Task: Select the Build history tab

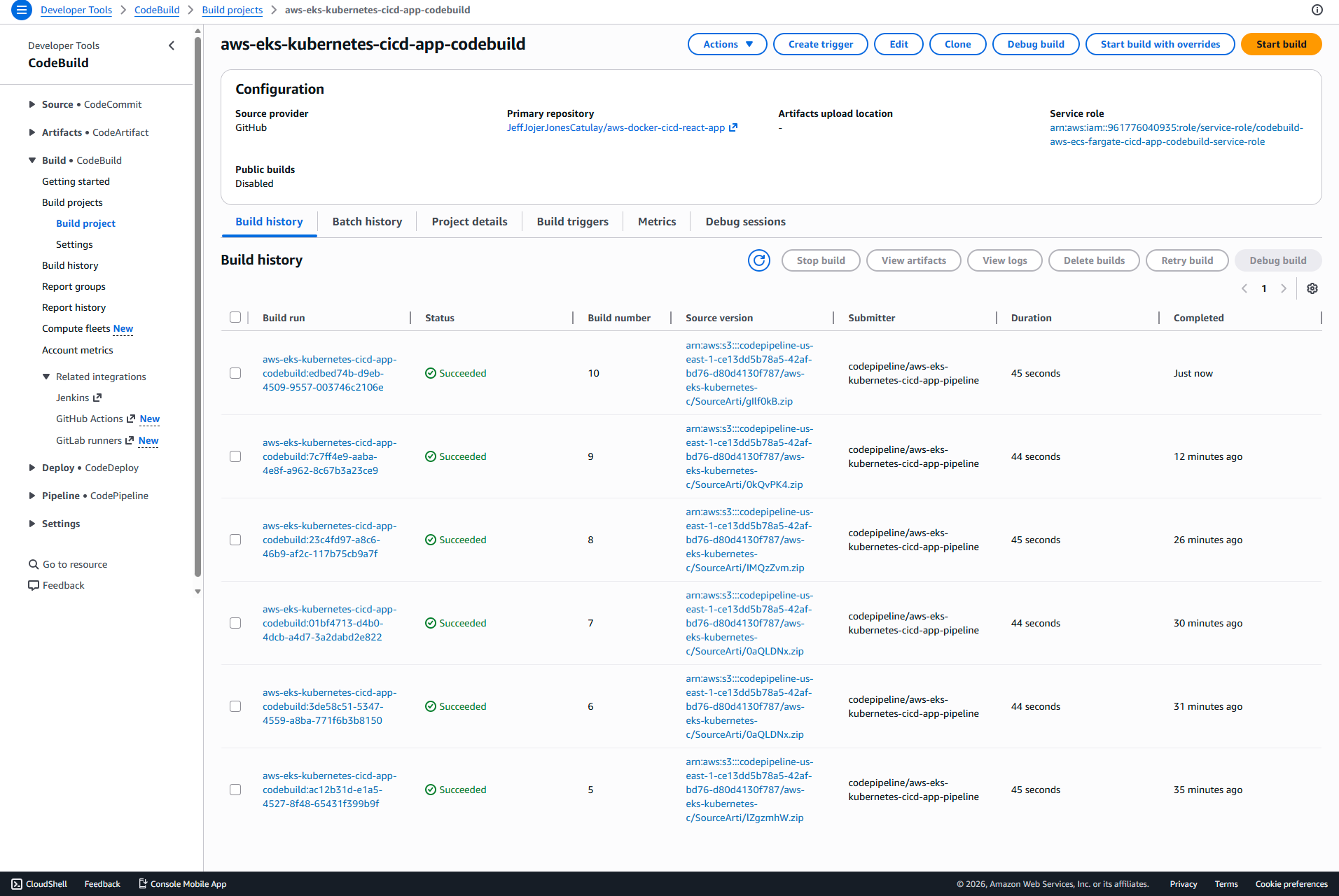Action: (269, 221)
